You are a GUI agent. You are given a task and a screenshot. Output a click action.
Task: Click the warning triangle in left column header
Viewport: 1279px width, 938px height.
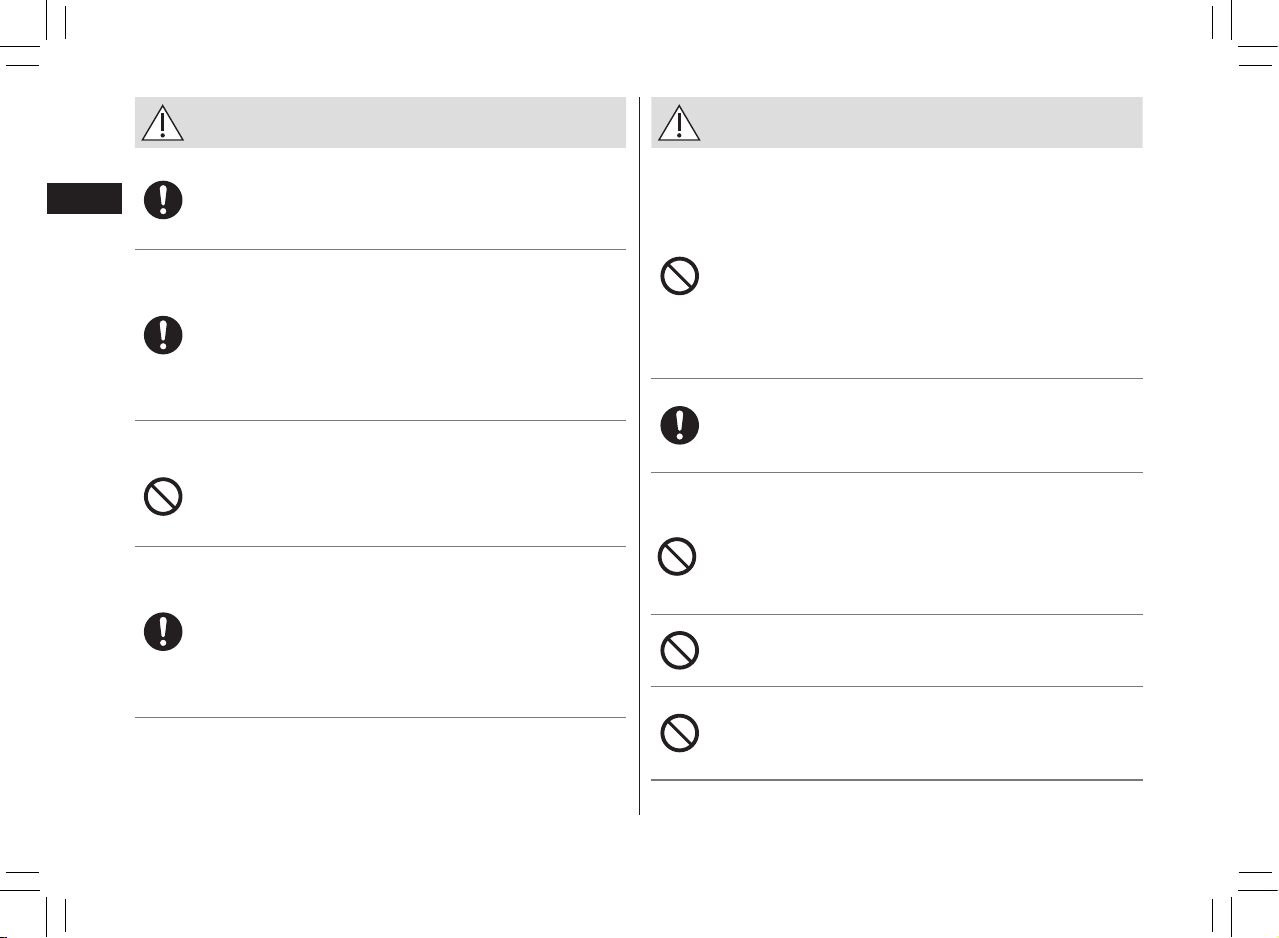163,122
